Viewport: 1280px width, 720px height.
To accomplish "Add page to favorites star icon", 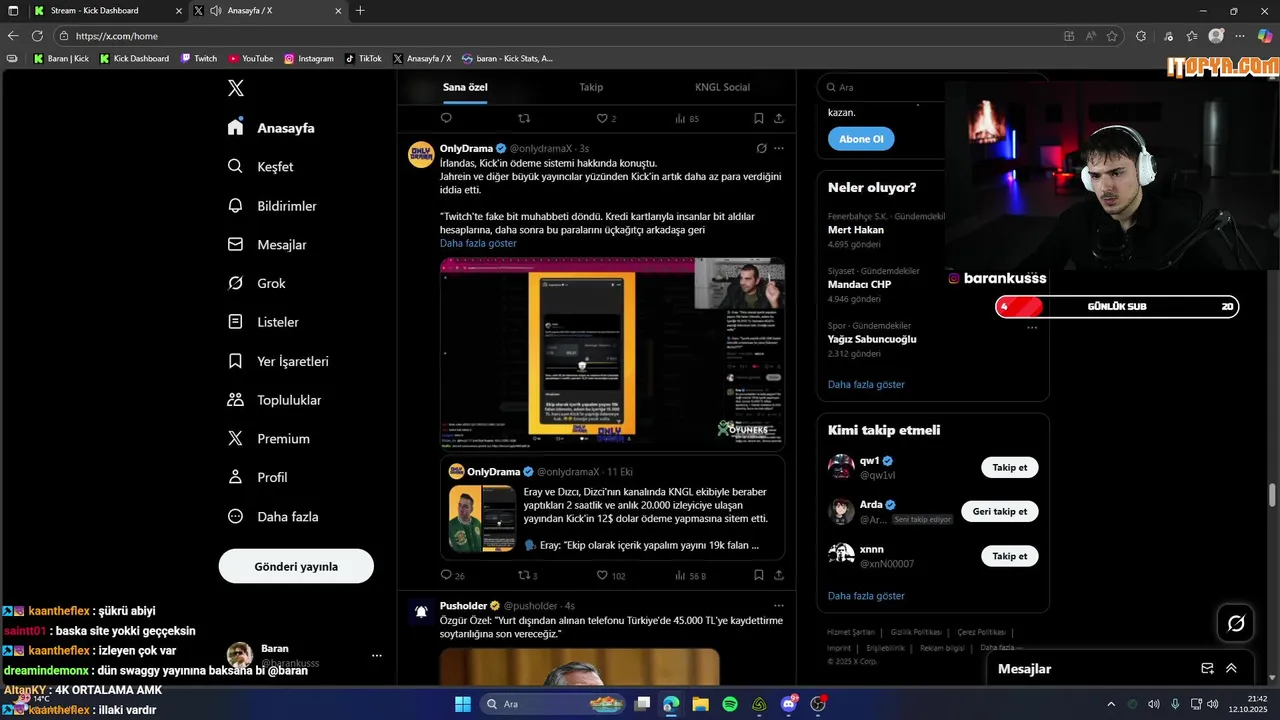I will (x=1112, y=36).
